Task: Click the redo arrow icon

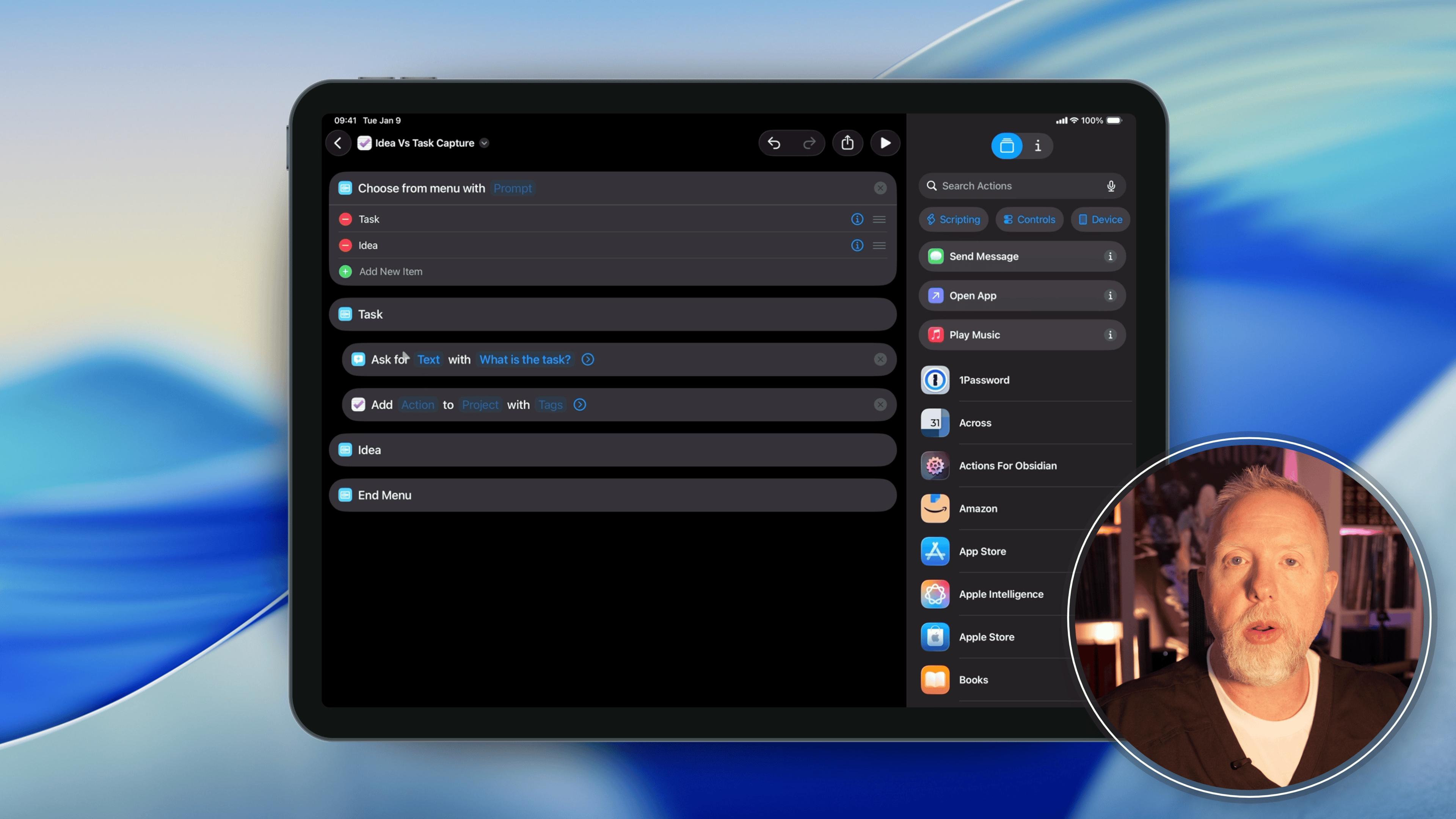Action: (809, 143)
